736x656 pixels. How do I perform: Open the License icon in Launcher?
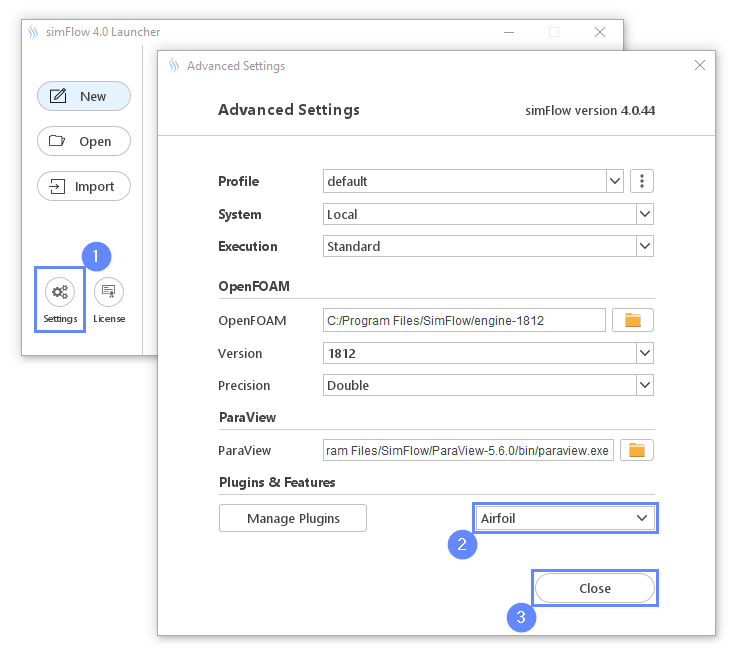pyautogui.click(x=109, y=292)
